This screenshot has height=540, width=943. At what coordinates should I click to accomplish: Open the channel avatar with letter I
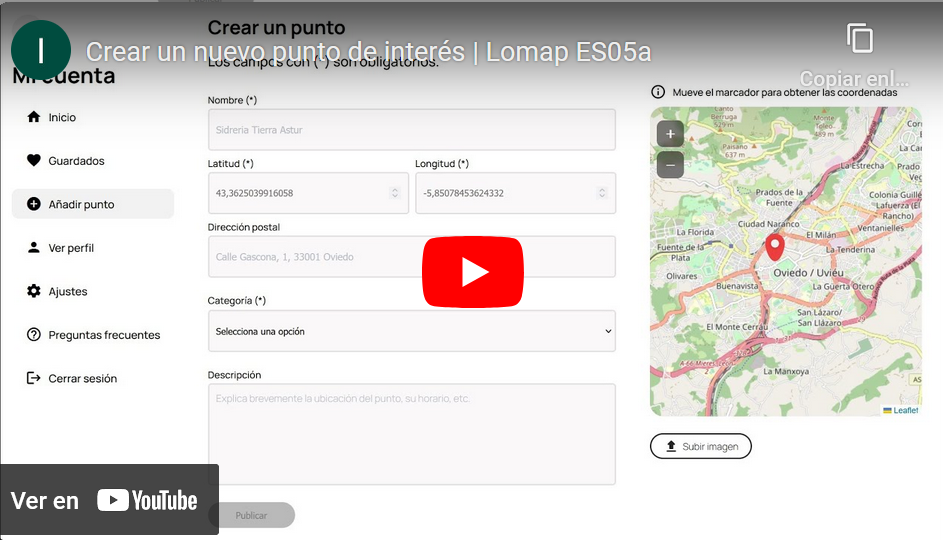[41, 50]
